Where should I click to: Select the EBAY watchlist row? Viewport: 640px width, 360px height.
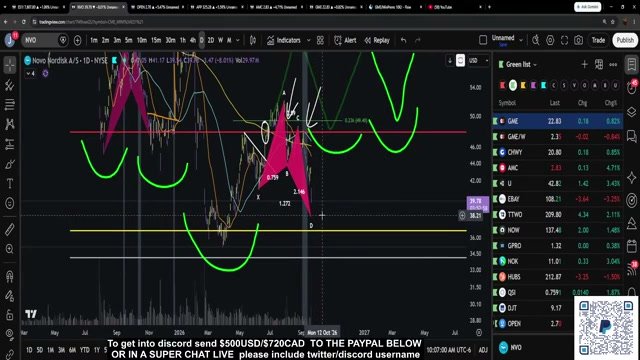(558, 199)
